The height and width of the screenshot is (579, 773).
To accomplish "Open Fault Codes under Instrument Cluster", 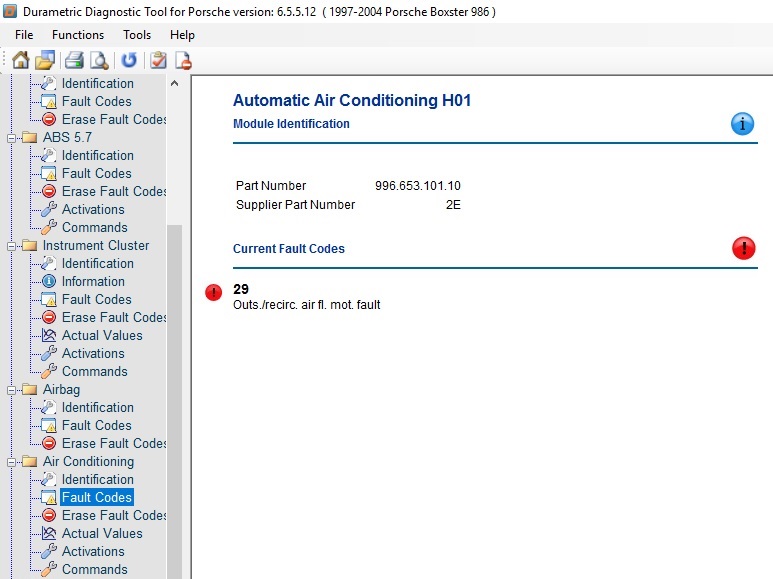I will point(97,299).
